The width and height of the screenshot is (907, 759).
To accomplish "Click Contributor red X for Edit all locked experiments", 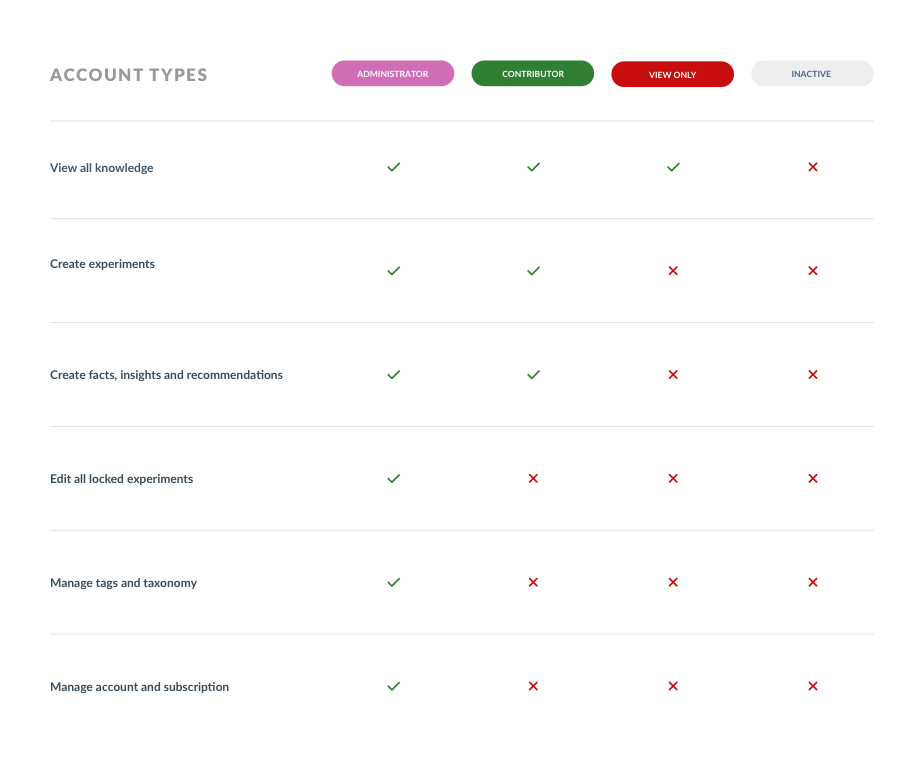I will pos(533,478).
